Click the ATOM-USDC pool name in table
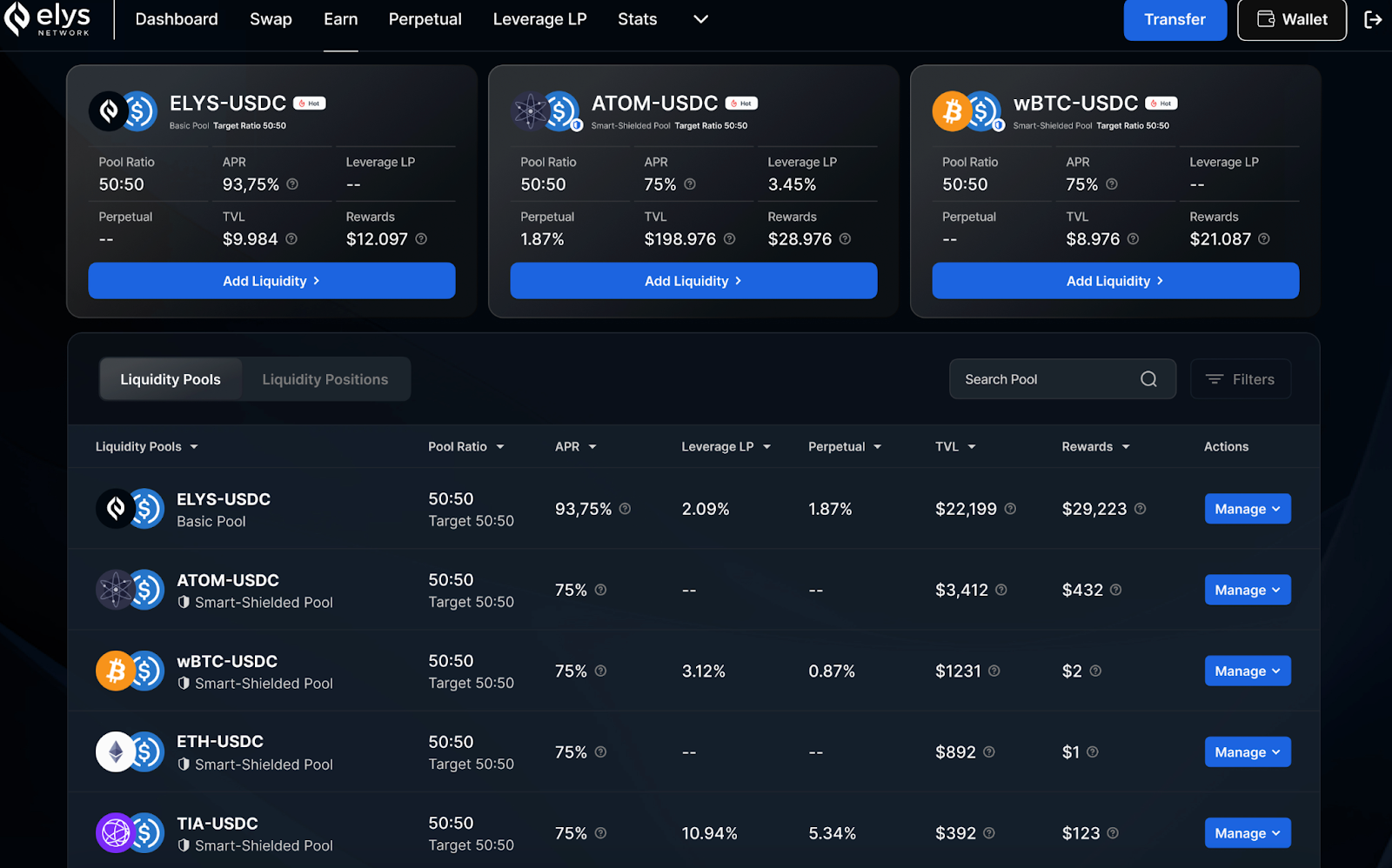 tap(228, 580)
